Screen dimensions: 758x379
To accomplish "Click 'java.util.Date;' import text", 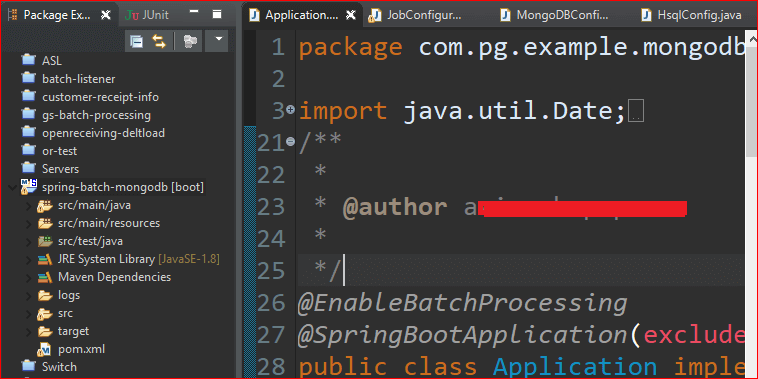I will pyautogui.click(x=515, y=112).
